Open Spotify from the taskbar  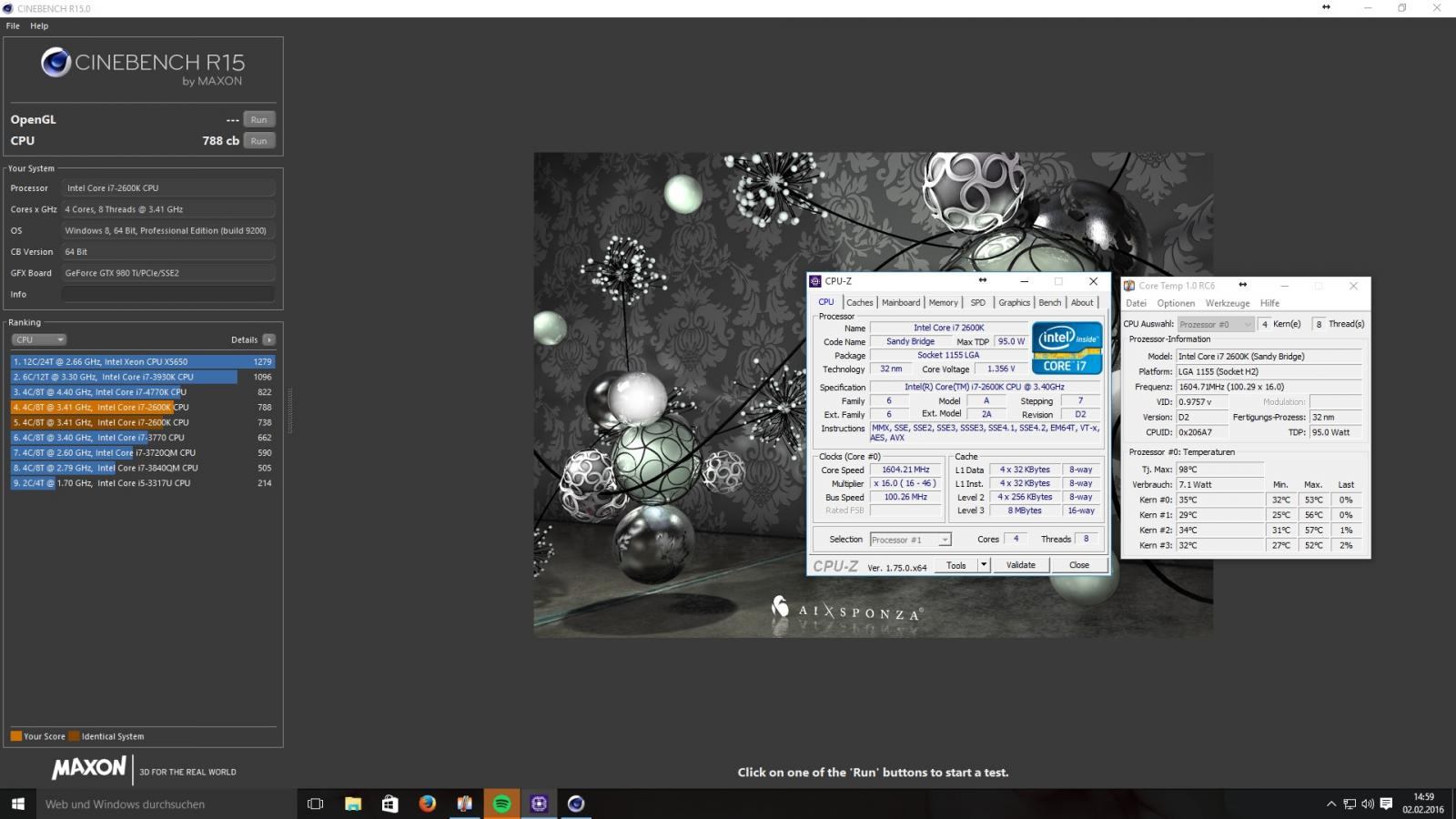(x=501, y=804)
